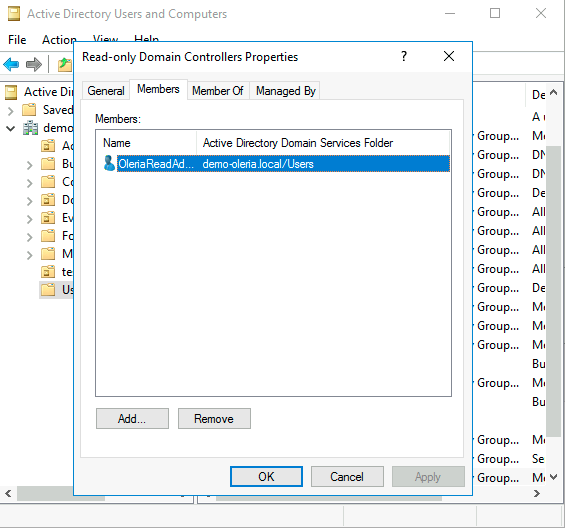Expand the Do... organizational unit in tree
Viewport: 565px width, 529px height.
pyautogui.click(x=30, y=201)
